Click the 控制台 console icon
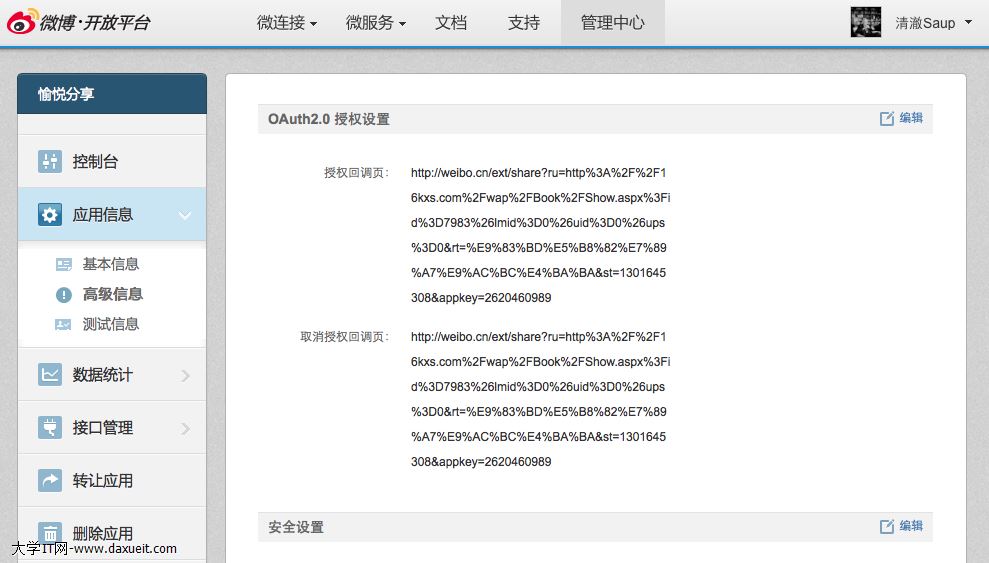This screenshot has height=563, width=989. point(50,161)
